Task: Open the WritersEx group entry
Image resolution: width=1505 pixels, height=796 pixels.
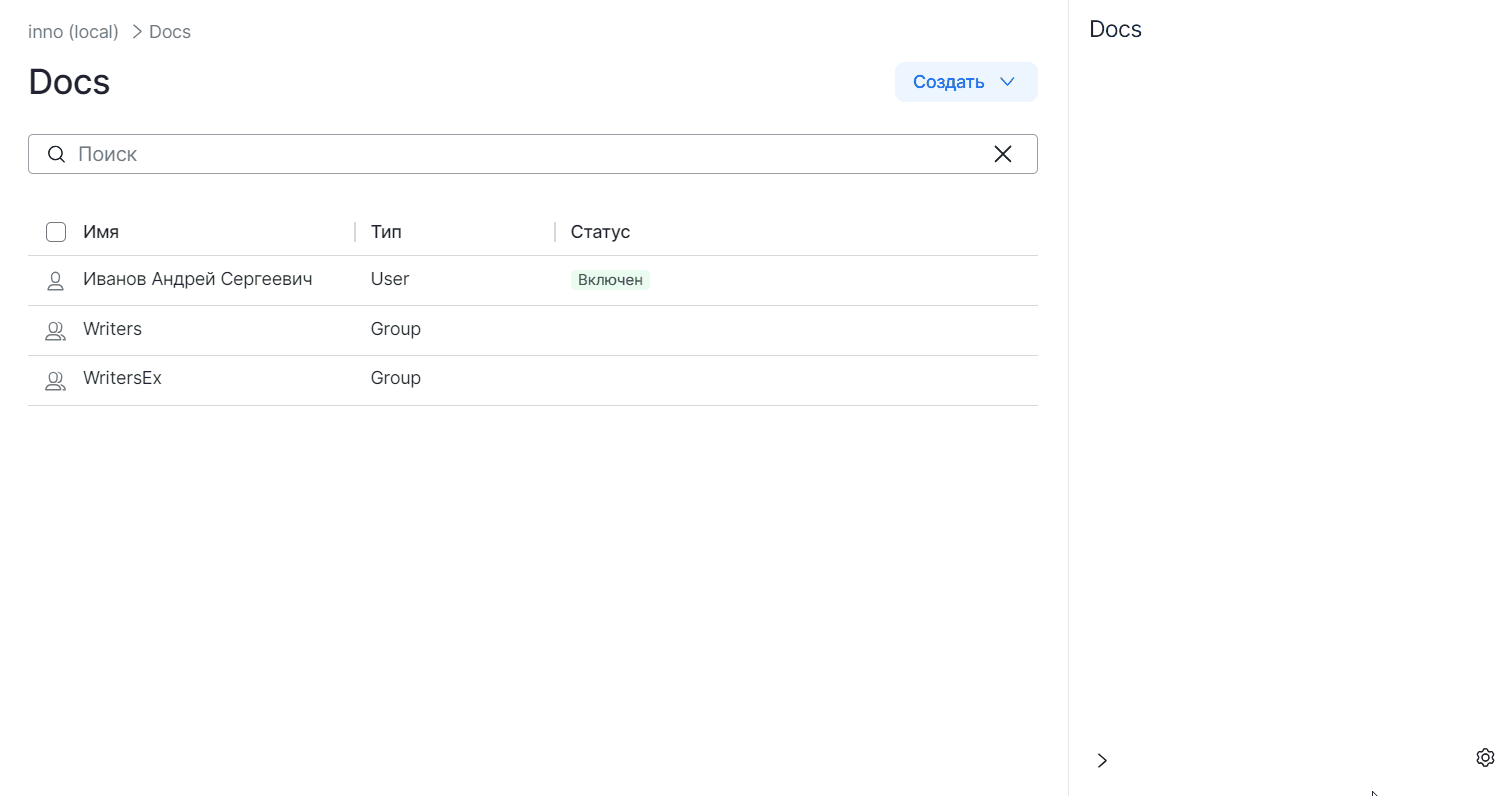Action: (122, 378)
